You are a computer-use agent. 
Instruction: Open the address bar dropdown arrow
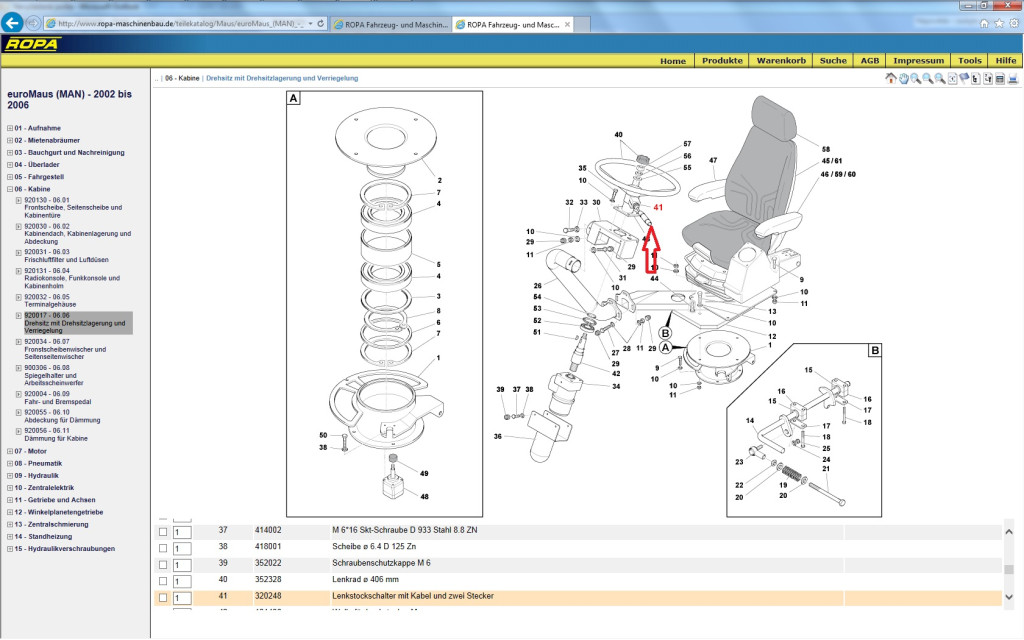tap(310, 24)
